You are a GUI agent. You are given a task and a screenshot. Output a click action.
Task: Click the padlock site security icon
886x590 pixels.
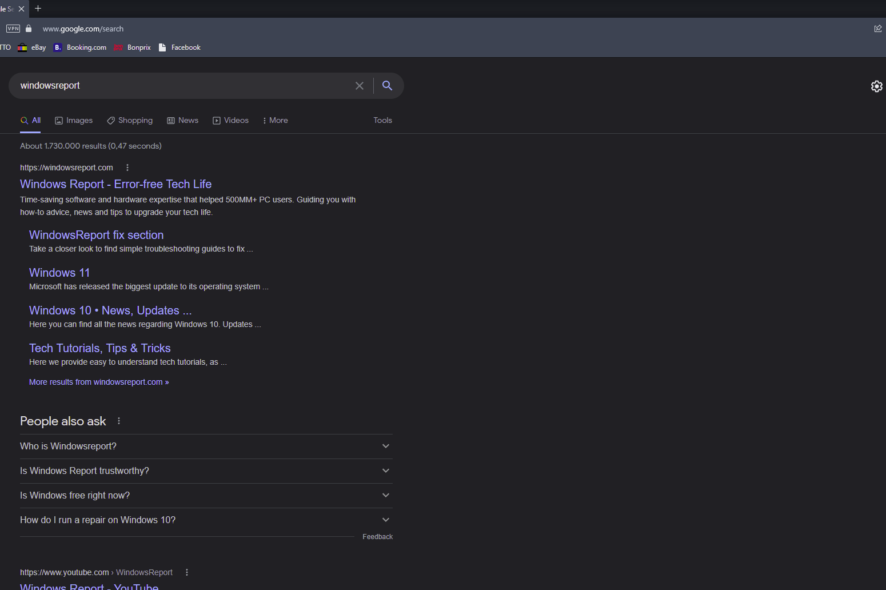[x=29, y=28]
